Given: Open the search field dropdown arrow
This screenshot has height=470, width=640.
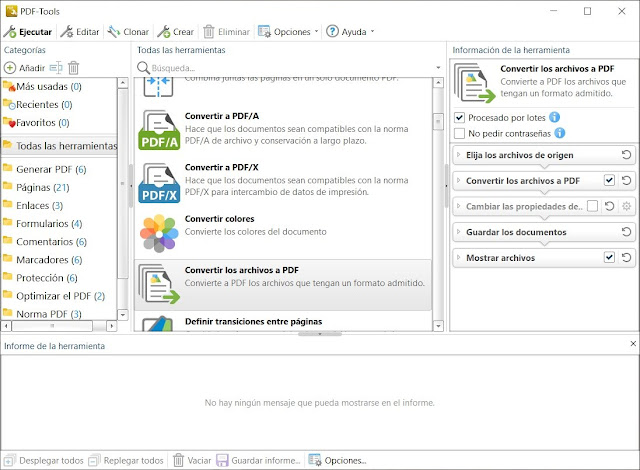Looking at the screenshot, I should point(438,68).
